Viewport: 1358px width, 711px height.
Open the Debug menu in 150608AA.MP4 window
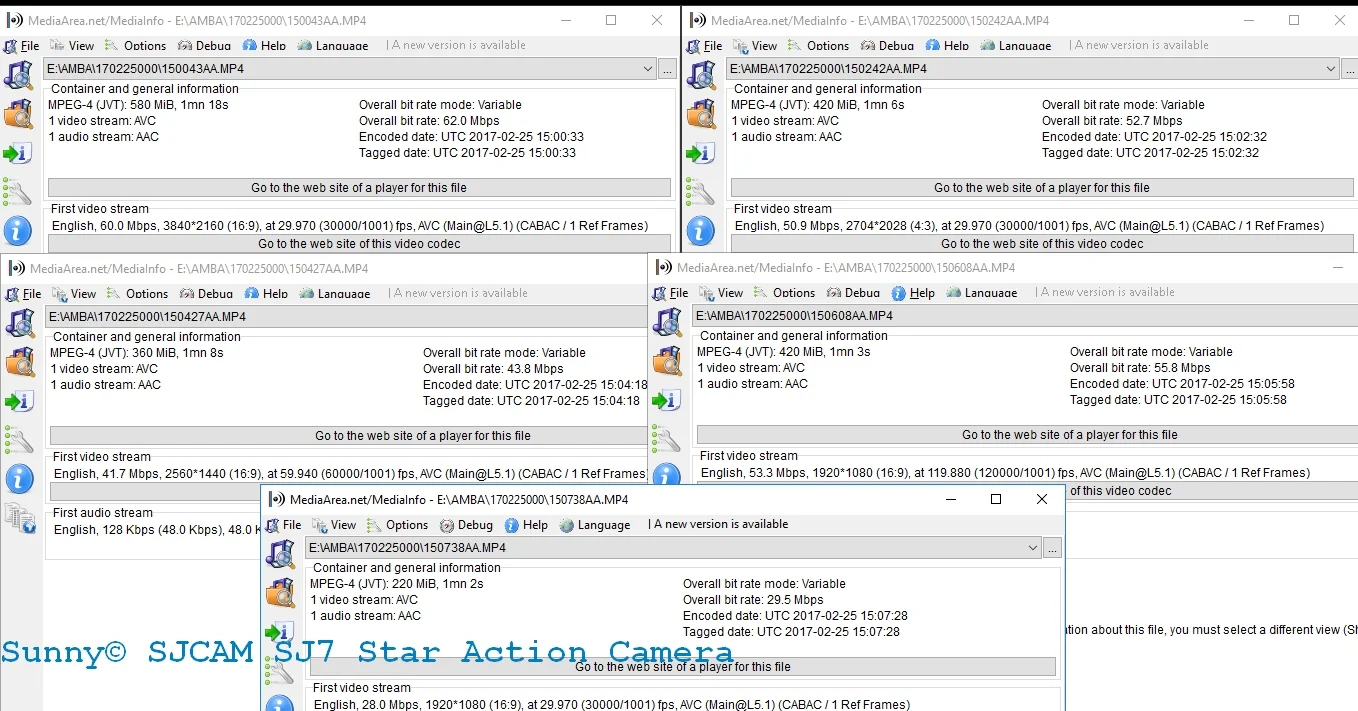coord(851,292)
